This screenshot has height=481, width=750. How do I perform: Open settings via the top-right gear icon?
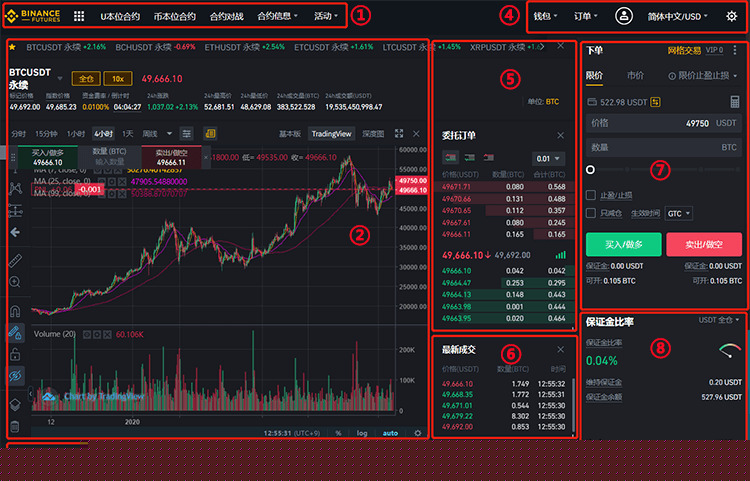[x=731, y=16]
